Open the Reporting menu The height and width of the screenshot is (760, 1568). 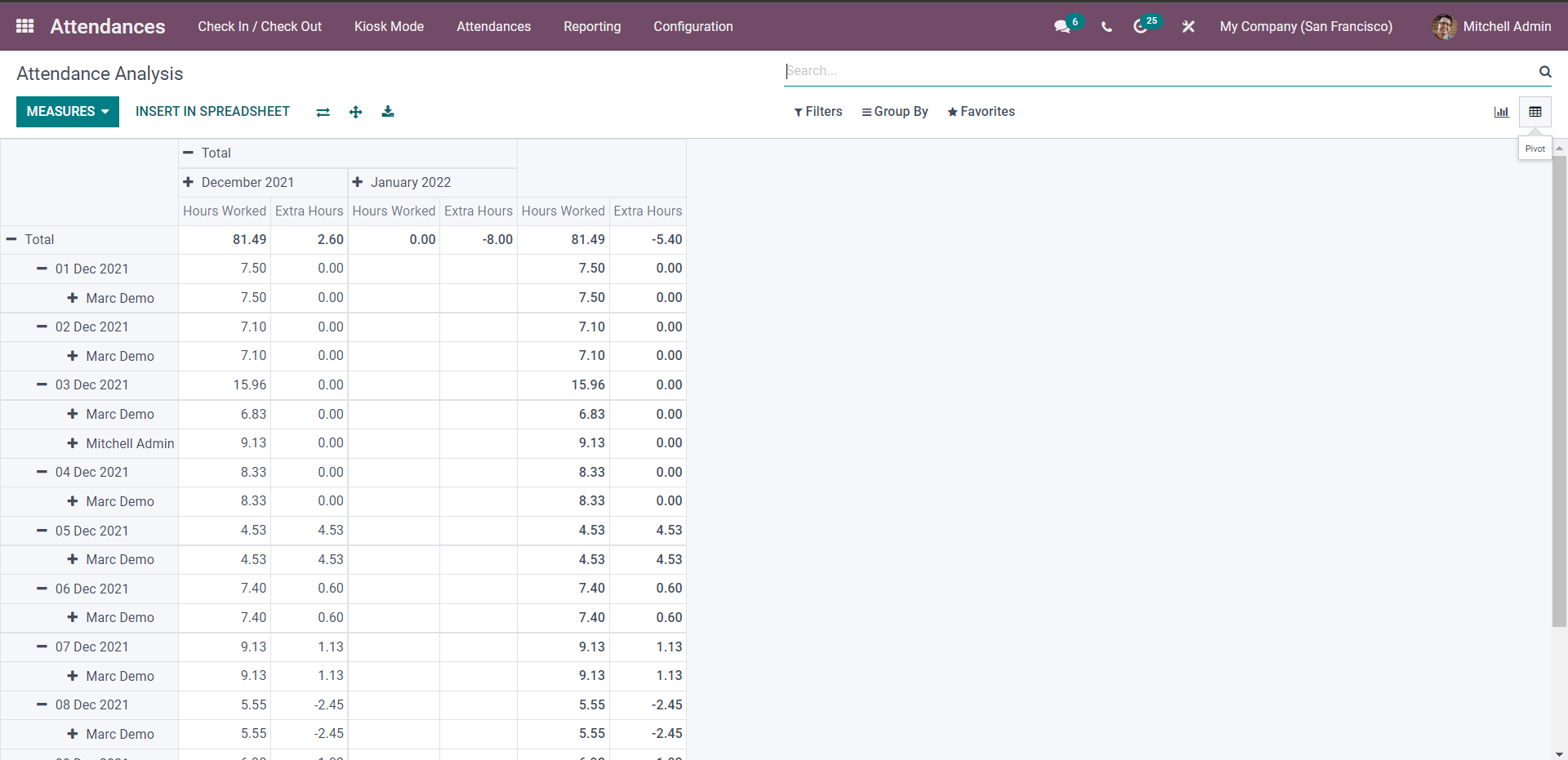[592, 26]
